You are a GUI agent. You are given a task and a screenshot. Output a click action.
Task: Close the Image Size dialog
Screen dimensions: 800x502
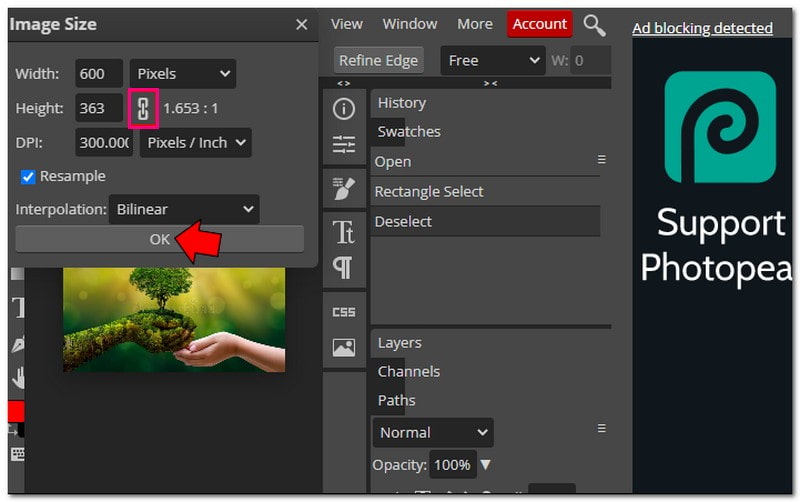pyautogui.click(x=301, y=25)
